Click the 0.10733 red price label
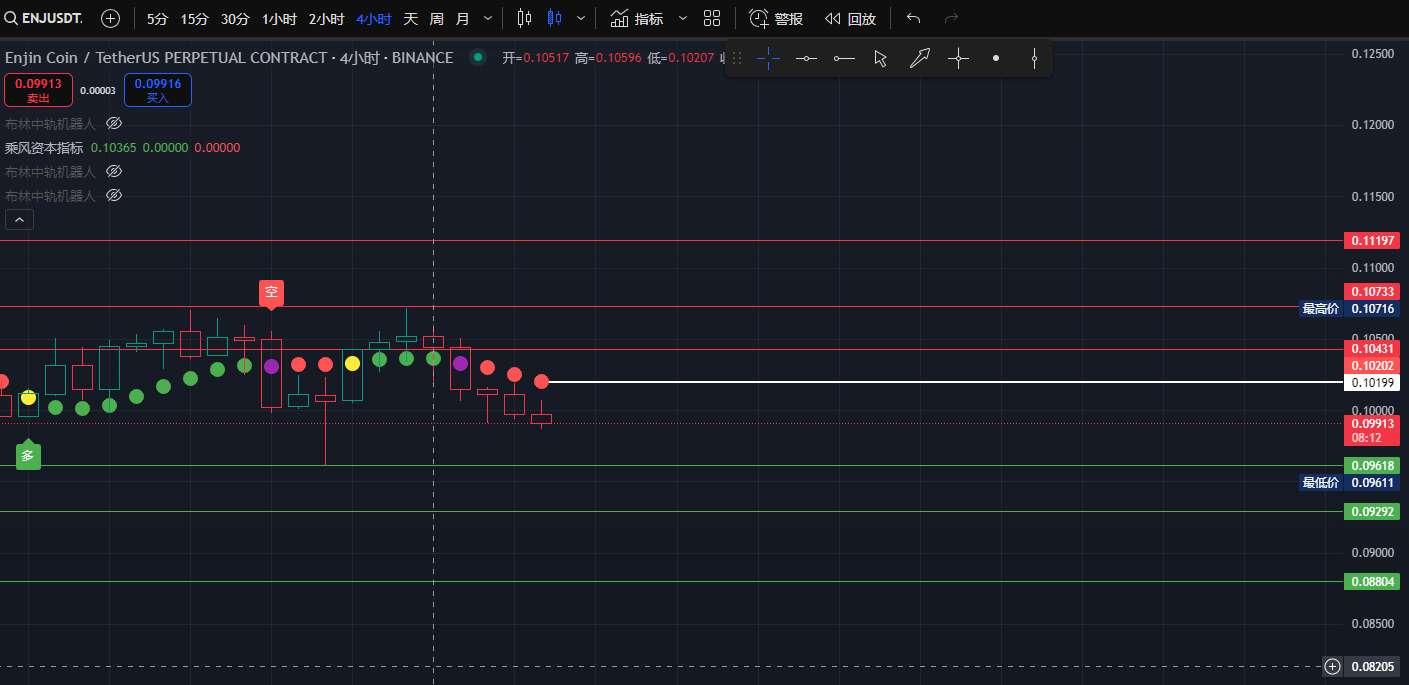The height and width of the screenshot is (685, 1409). point(1372,292)
